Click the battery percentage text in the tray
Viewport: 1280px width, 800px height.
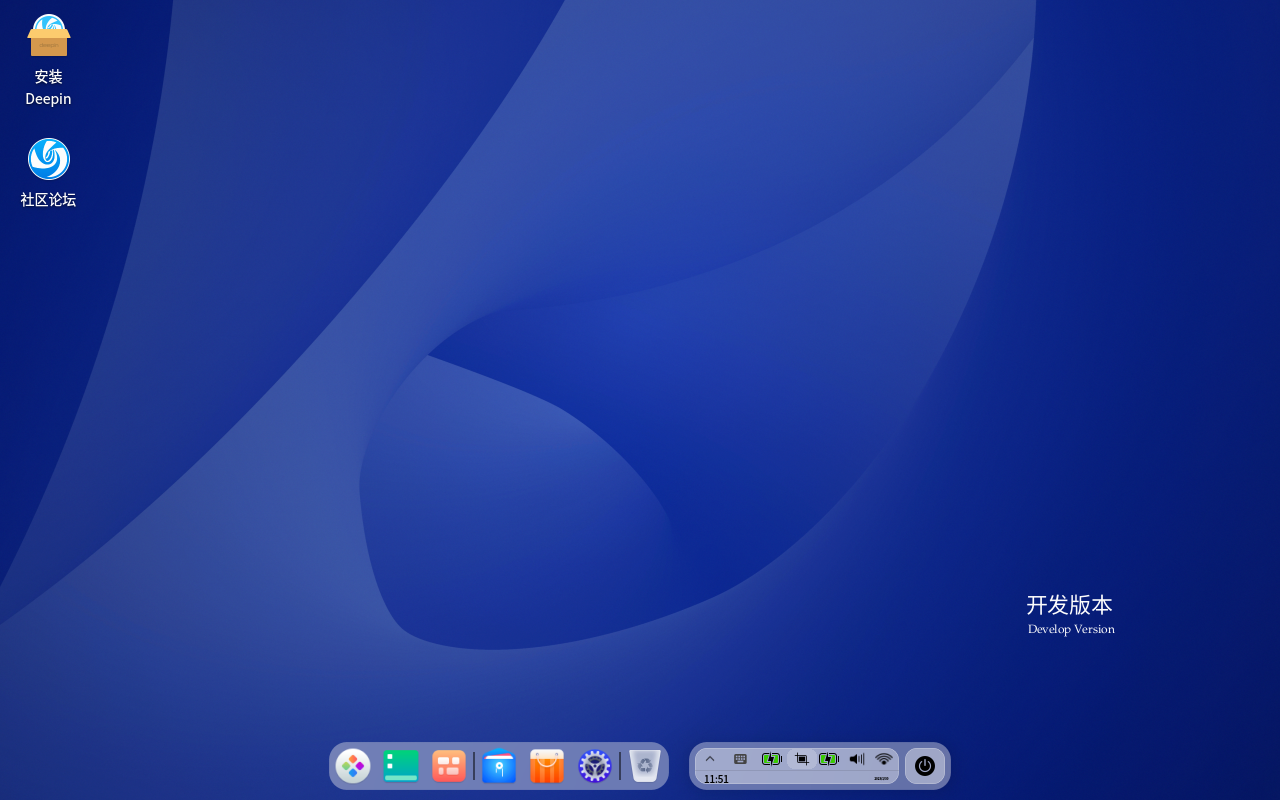(882, 779)
